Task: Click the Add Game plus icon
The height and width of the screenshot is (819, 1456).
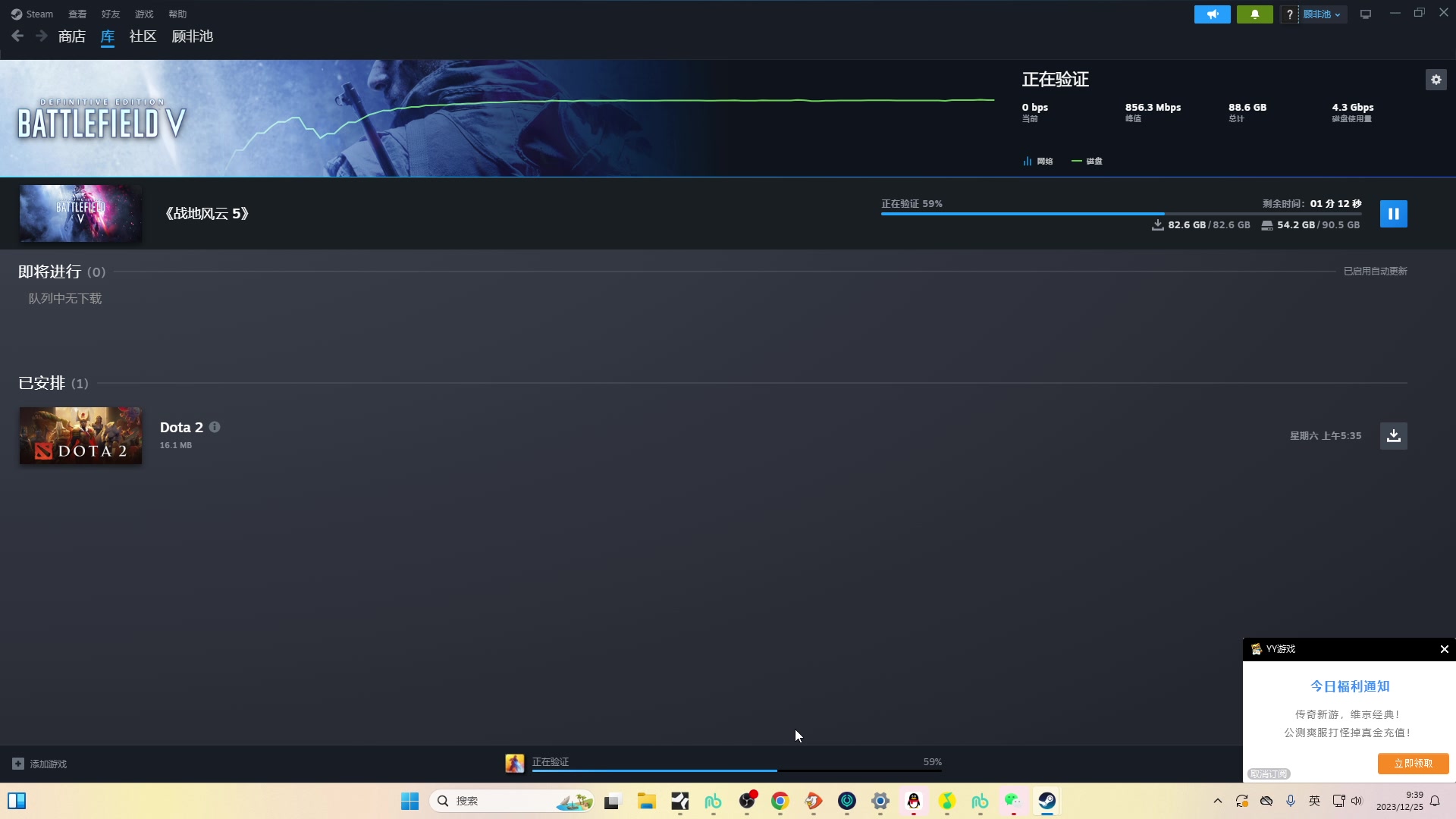Action: 18,764
